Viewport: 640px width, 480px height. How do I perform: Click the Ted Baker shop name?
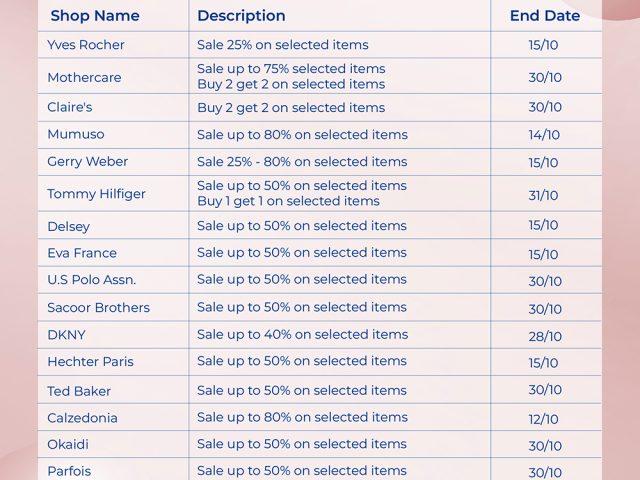79,391
